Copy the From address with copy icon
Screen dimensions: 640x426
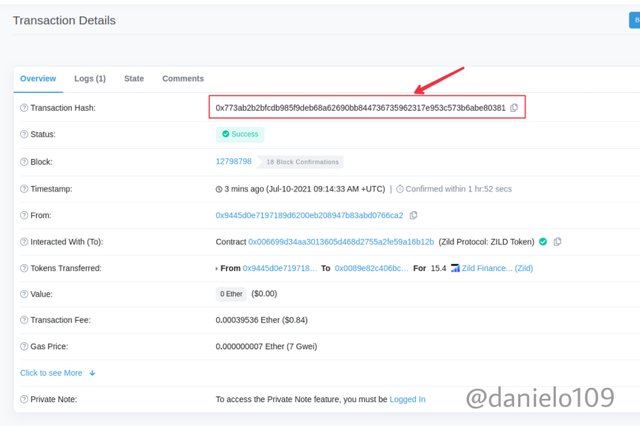pyautogui.click(x=413, y=215)
